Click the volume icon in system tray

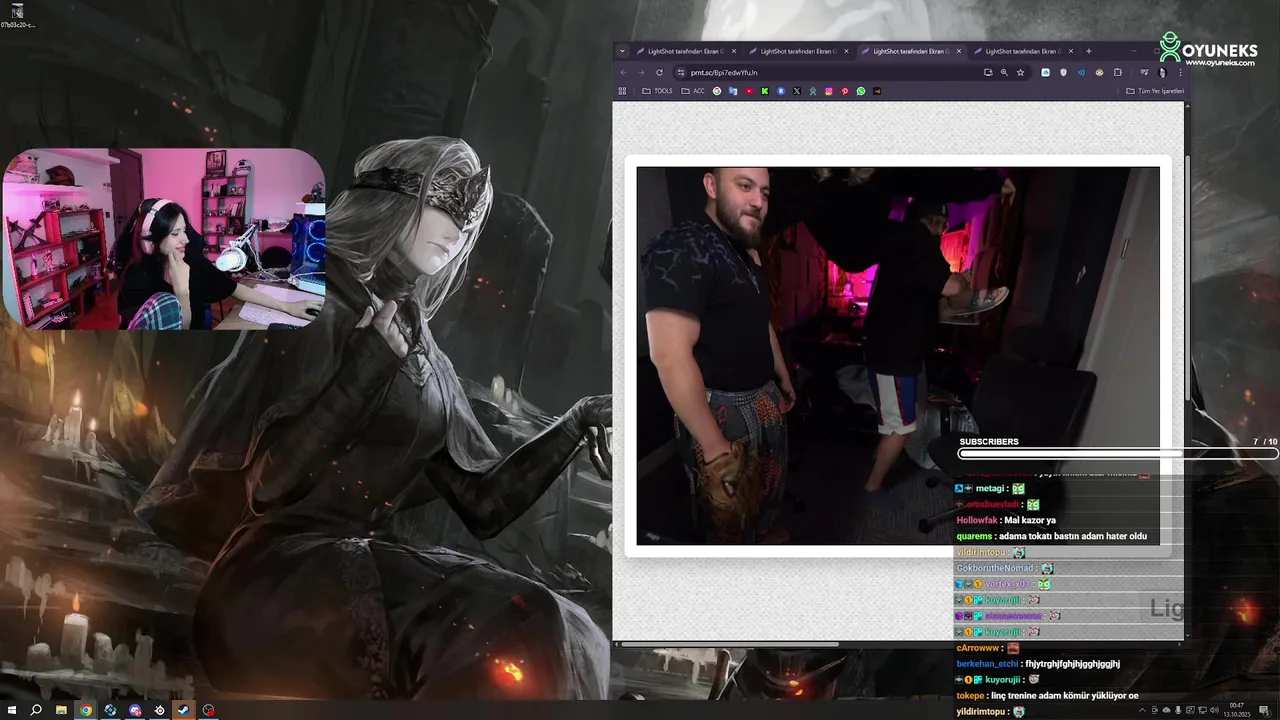pyautogui.click(x=1214, y=710)
